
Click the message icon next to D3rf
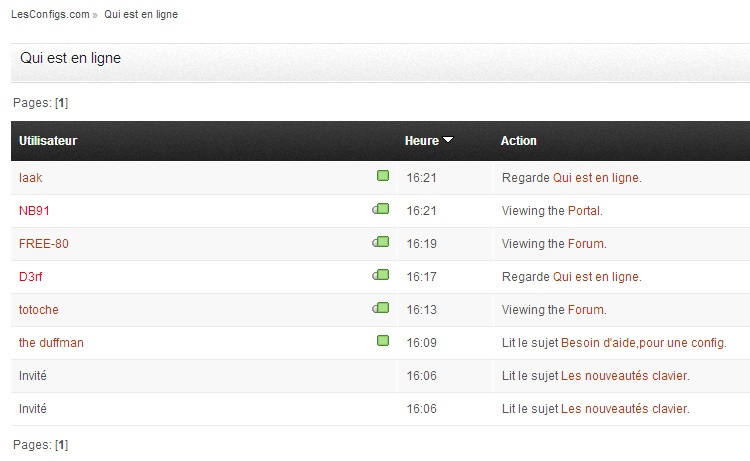[x=381, y=275]
